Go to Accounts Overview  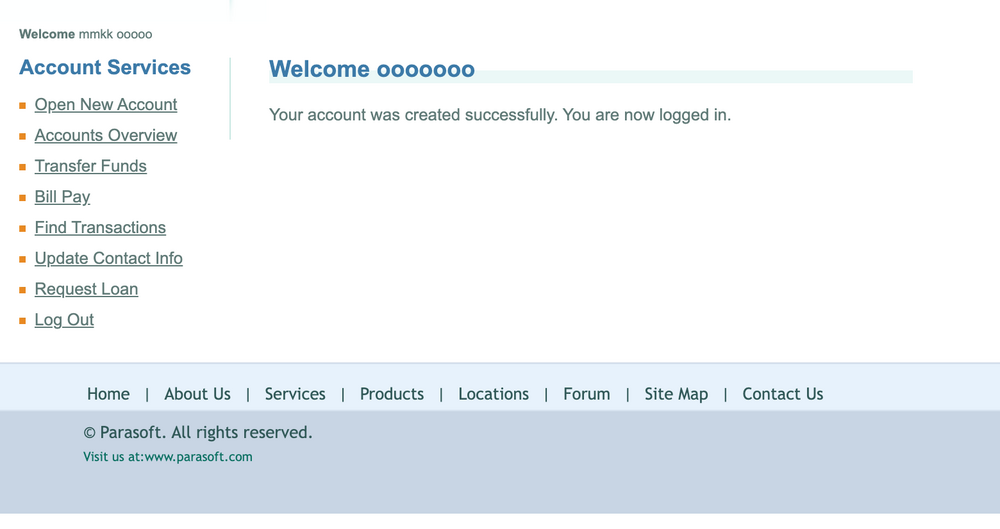pos(106,135)
